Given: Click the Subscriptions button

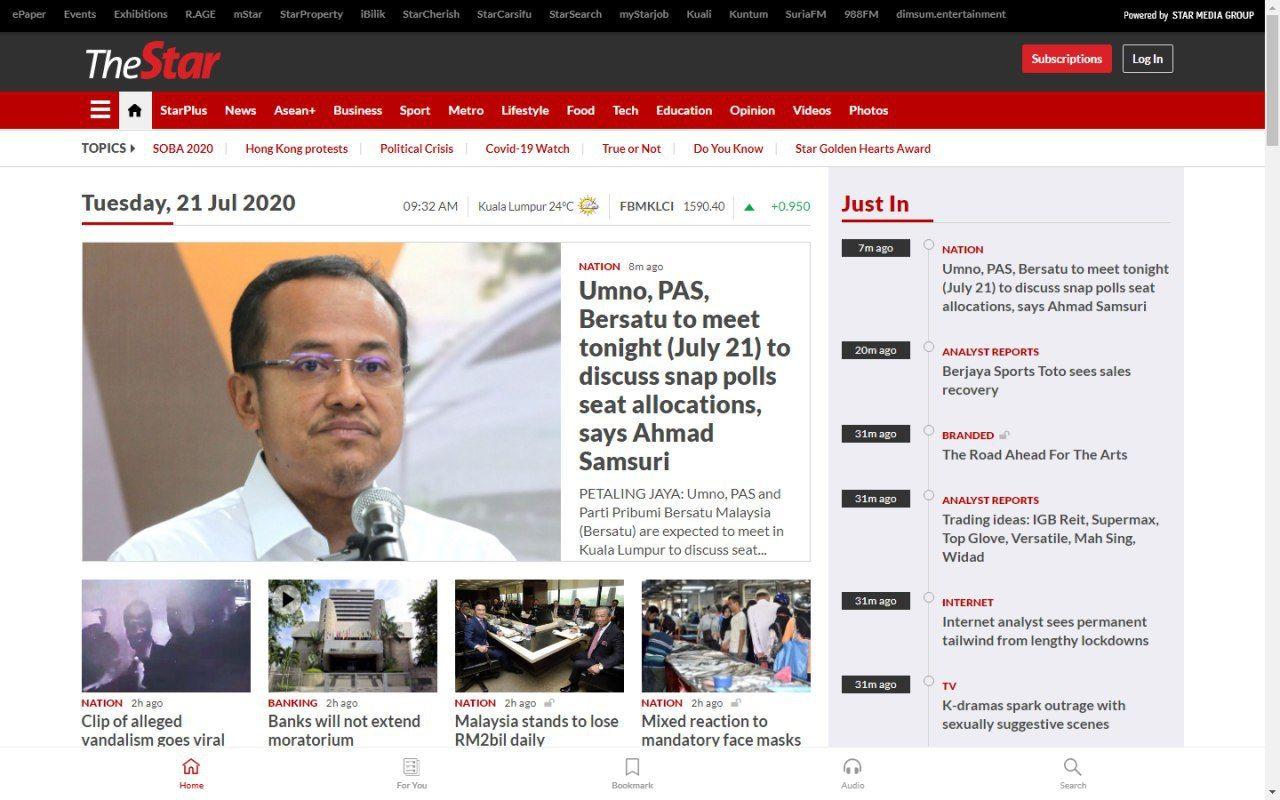Looking at the screenshot, I should 1066,59.
